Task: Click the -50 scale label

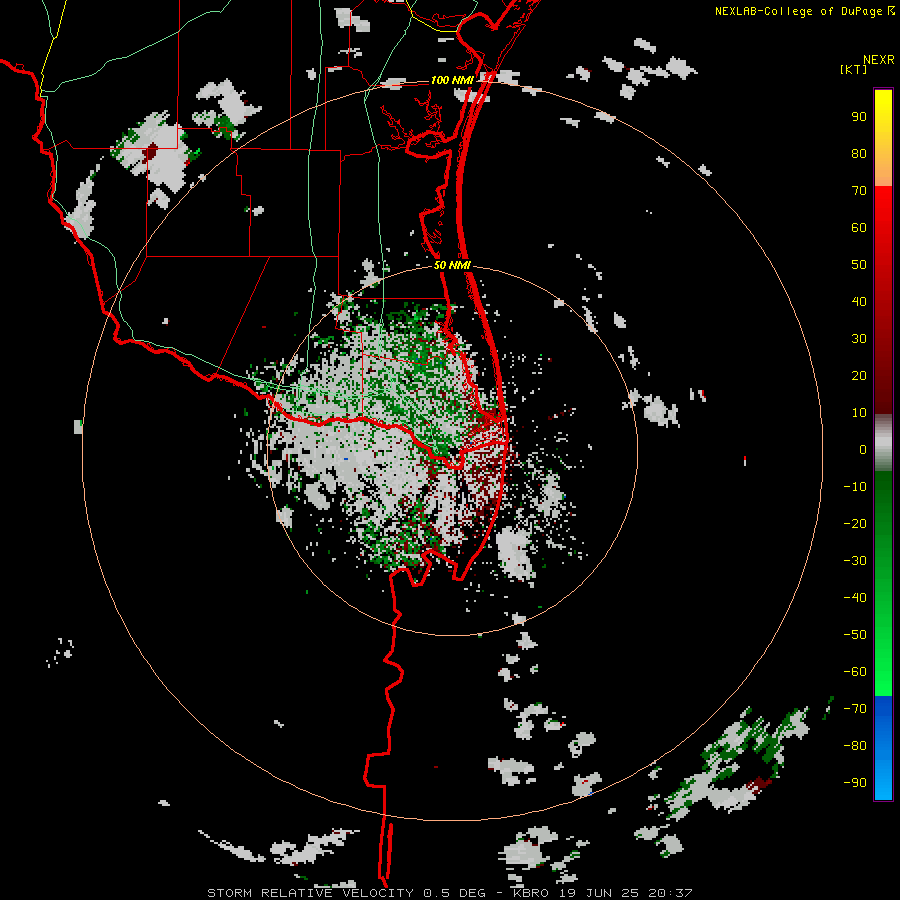Action: click(855, 635)
